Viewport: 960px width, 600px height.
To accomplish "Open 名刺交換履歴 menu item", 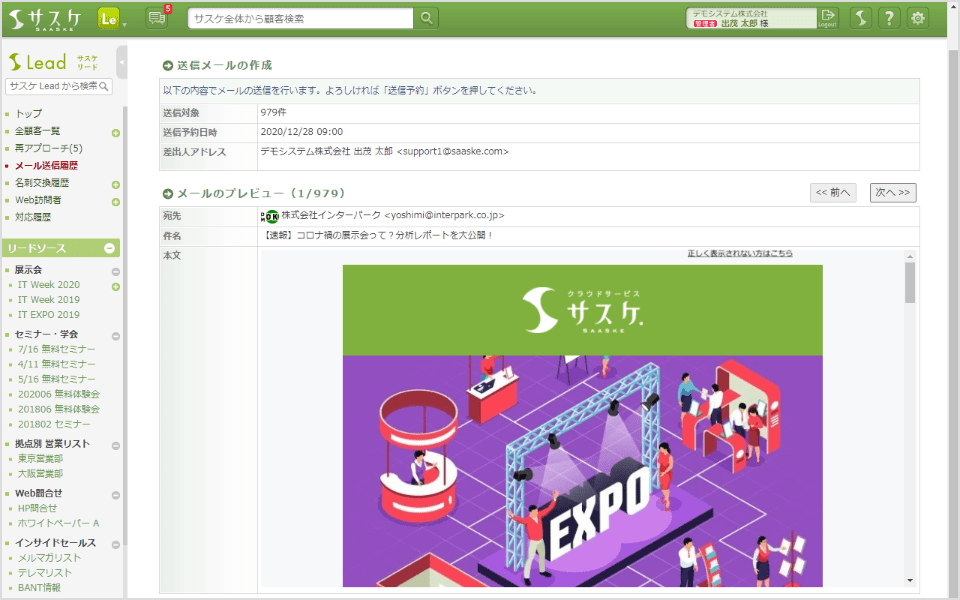I will coord(42,182).
